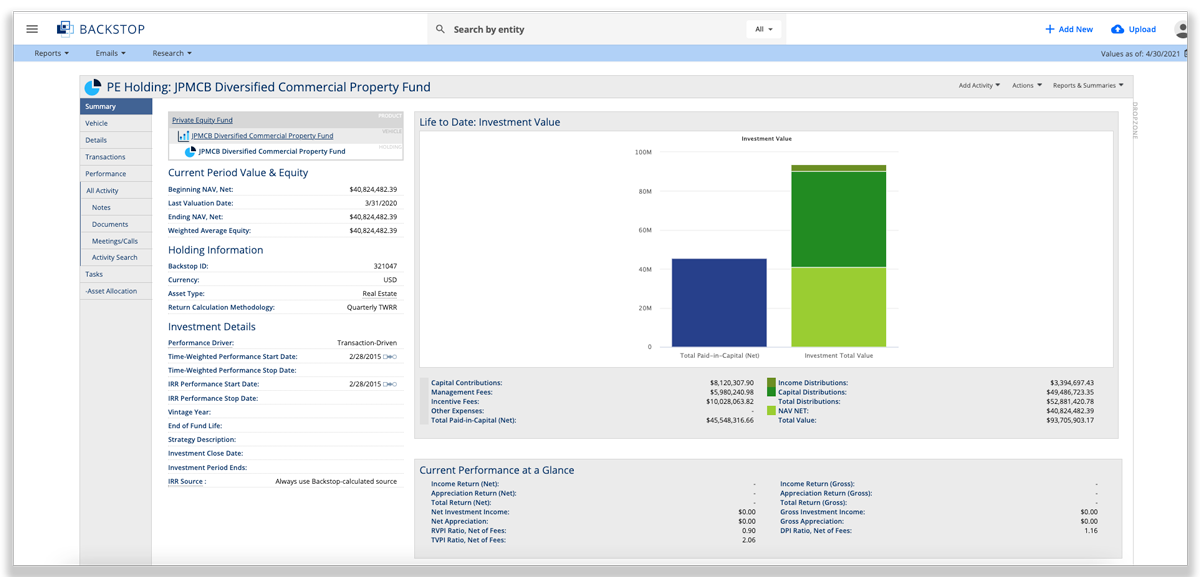The height and width of the screenshot is (577, 1200).
Task: Click icon beside IRR Performance Start Date
Action: click(x=391, y=384)
